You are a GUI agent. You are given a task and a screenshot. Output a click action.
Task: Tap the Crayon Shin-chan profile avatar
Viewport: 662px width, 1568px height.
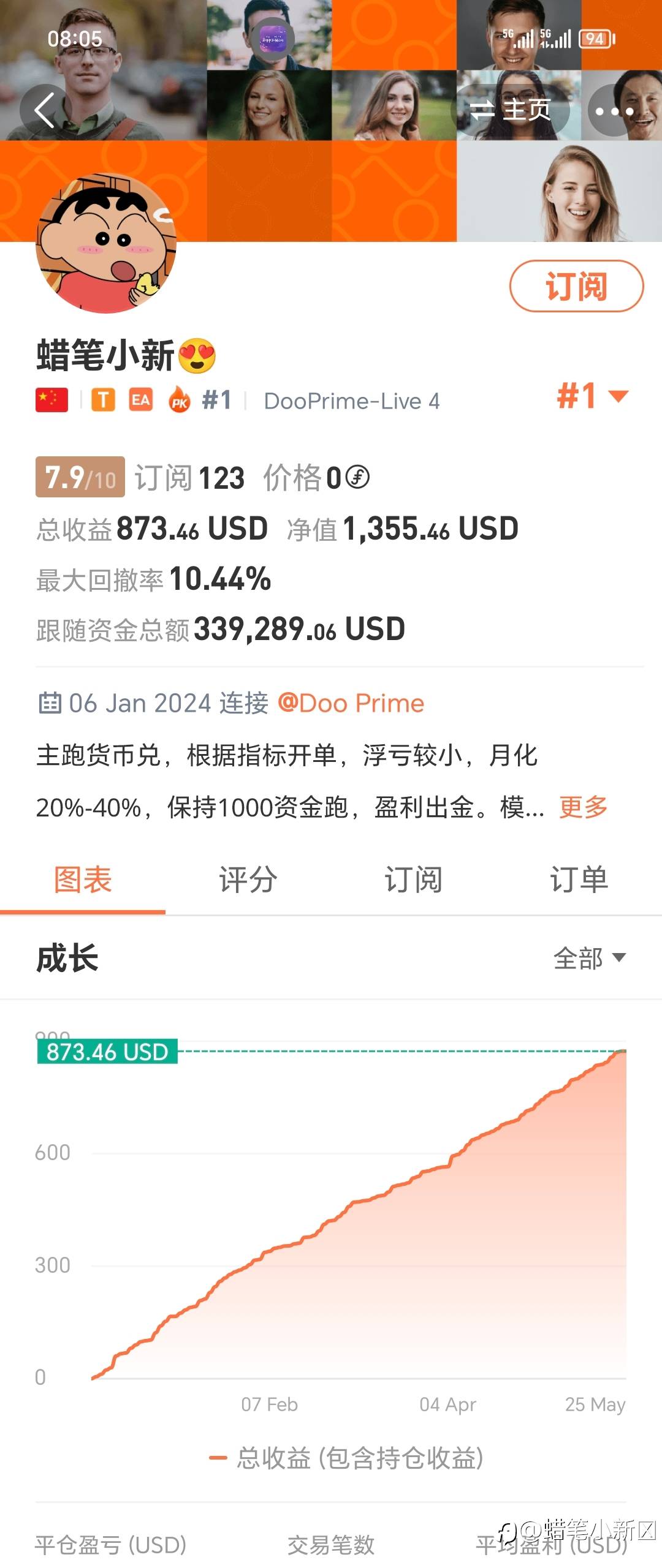(107, 243)
